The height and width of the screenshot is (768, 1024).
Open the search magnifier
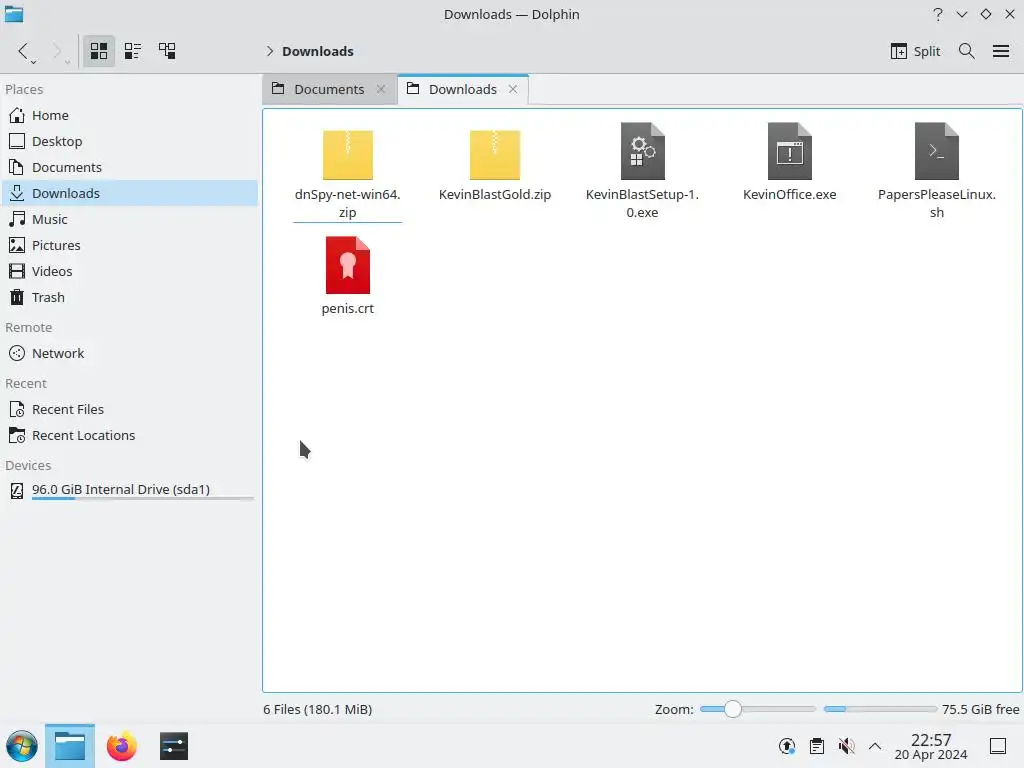[967, 51]
